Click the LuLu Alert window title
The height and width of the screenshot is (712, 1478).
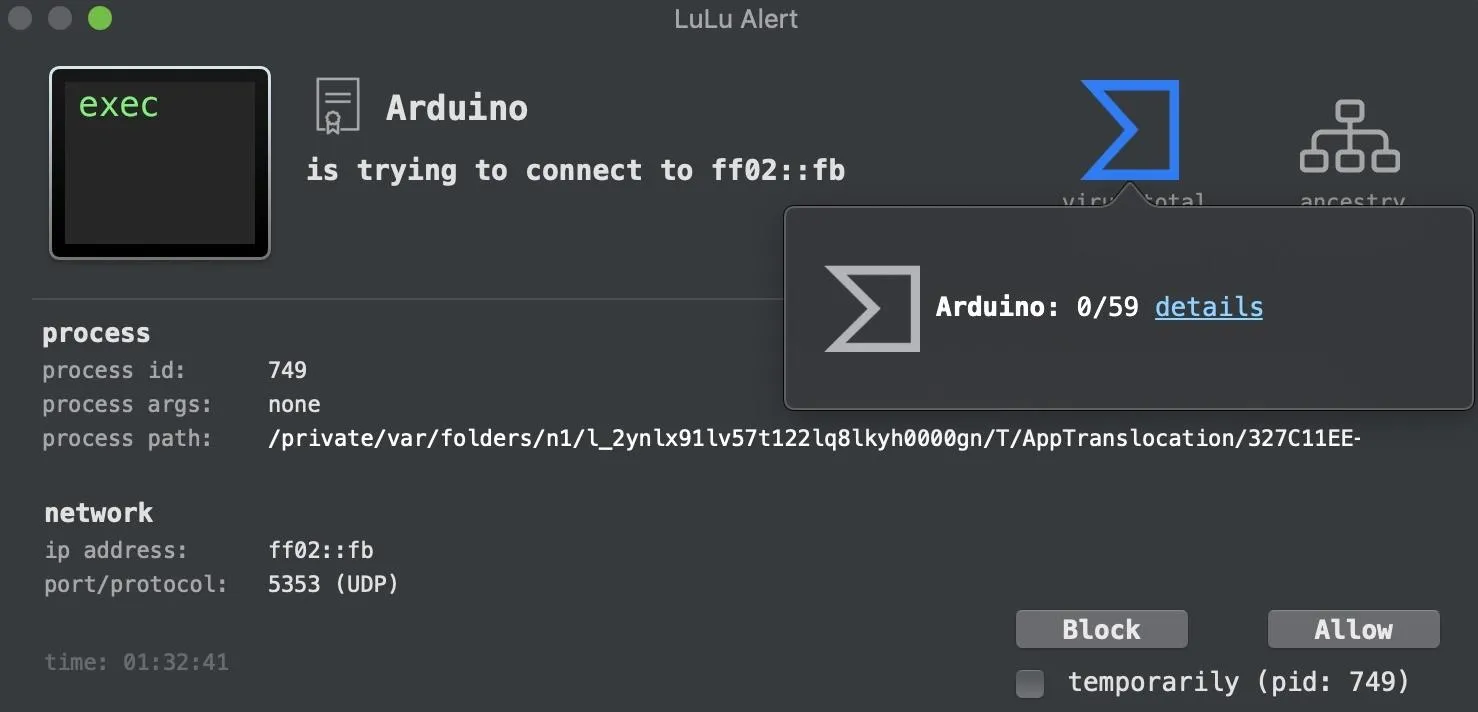click(736, 19)
